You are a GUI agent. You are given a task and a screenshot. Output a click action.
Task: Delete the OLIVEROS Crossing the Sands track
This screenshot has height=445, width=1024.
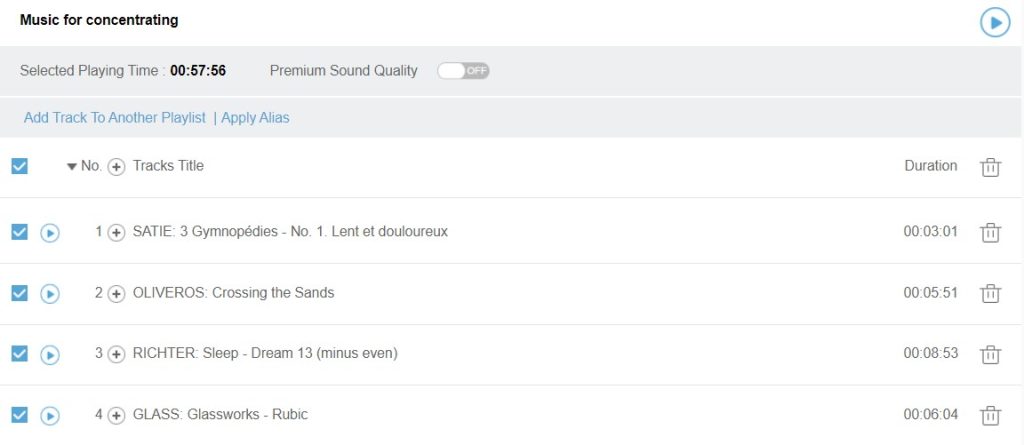pyautogui.click(x=990, y=293)
